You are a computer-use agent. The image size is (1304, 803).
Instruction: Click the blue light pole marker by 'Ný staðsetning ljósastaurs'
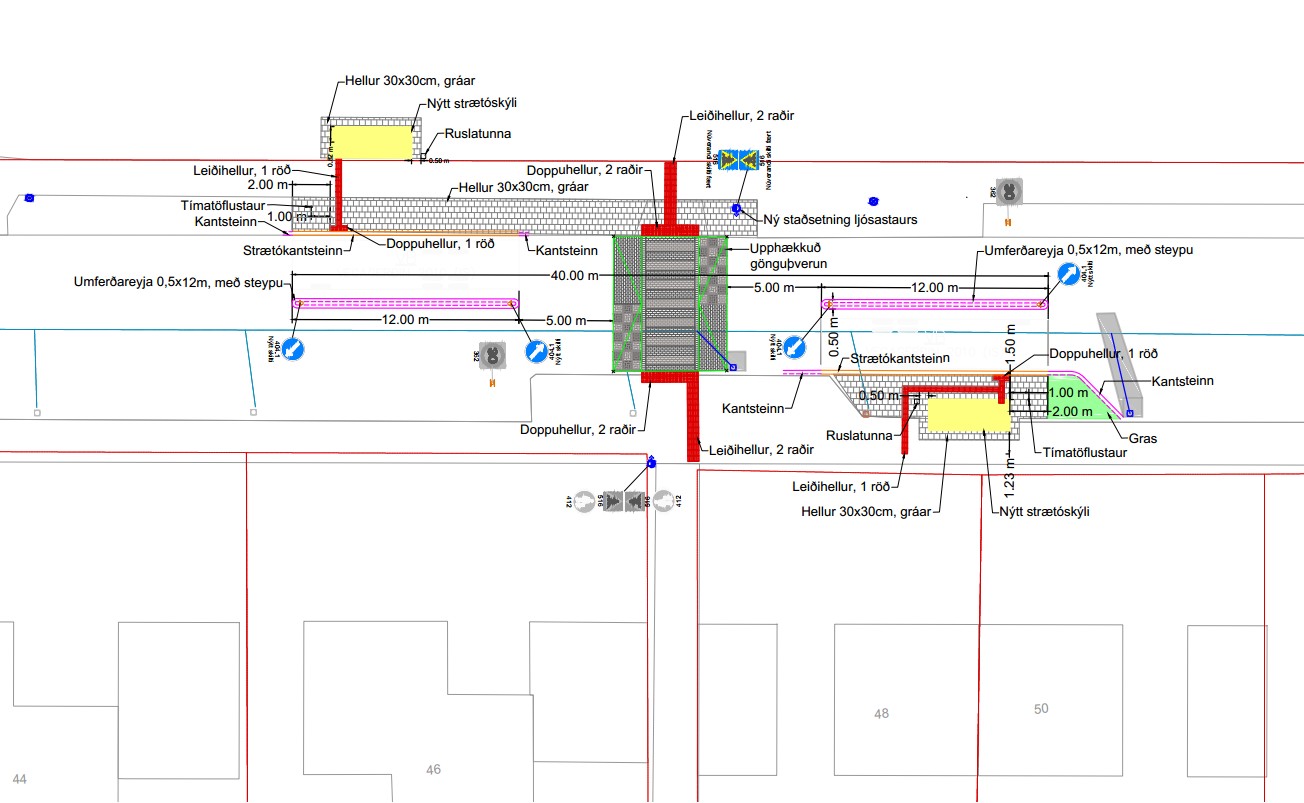pos(736,209)
